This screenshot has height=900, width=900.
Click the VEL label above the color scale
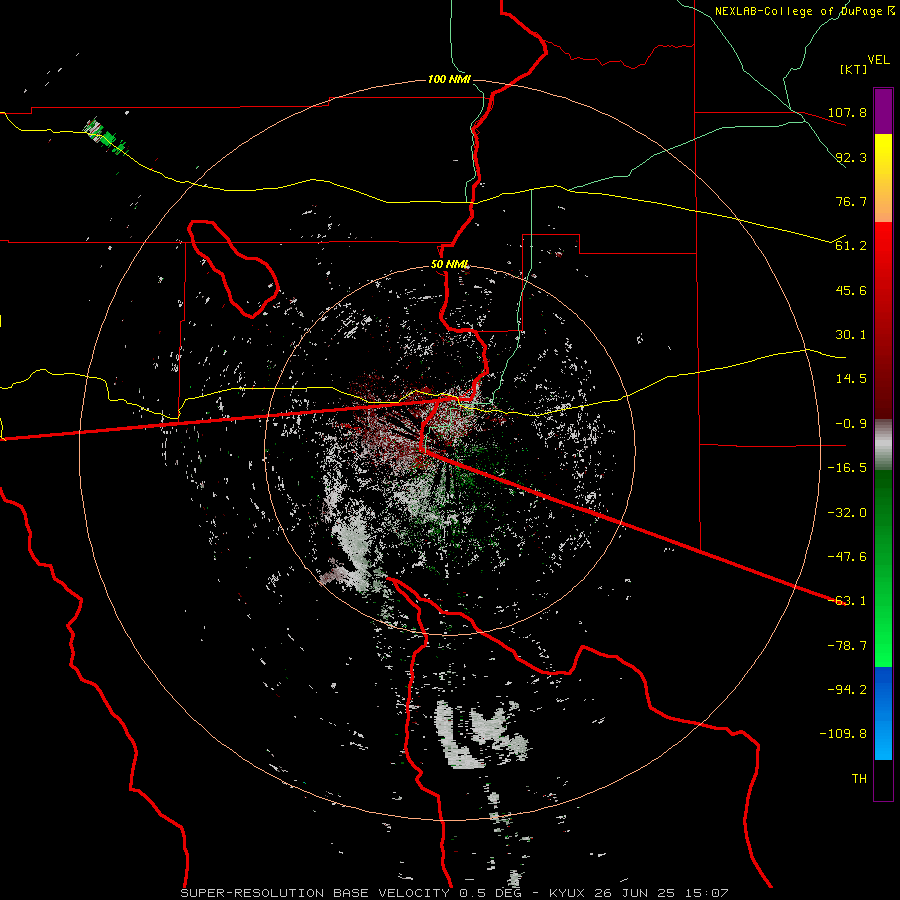point(878,60)
